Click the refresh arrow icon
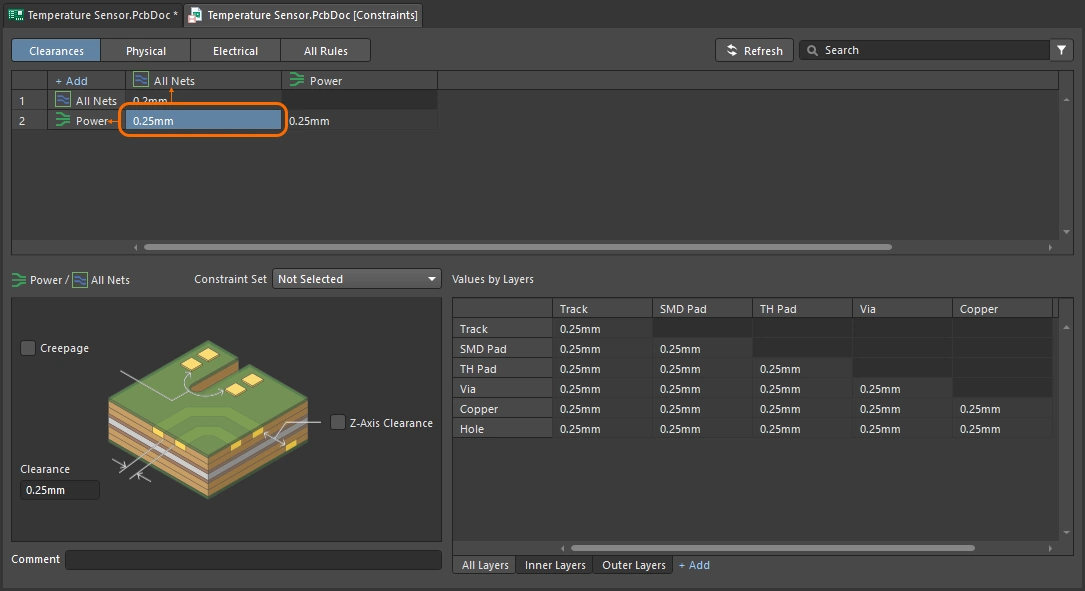 click(732, 50)
